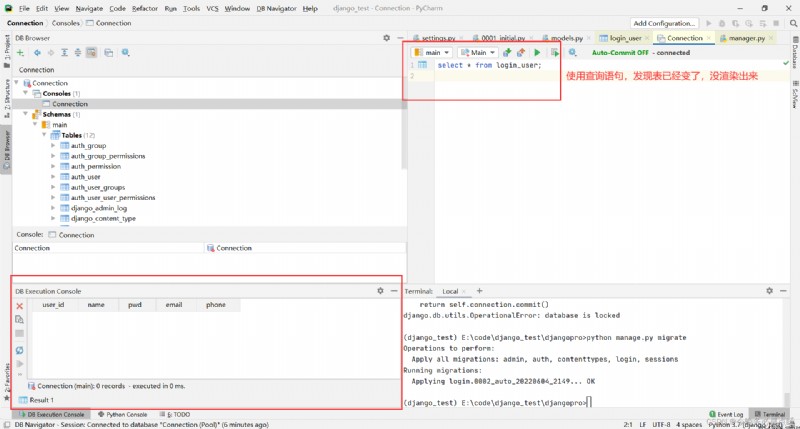Open the DB Browser panel gear options

[386, 38]
